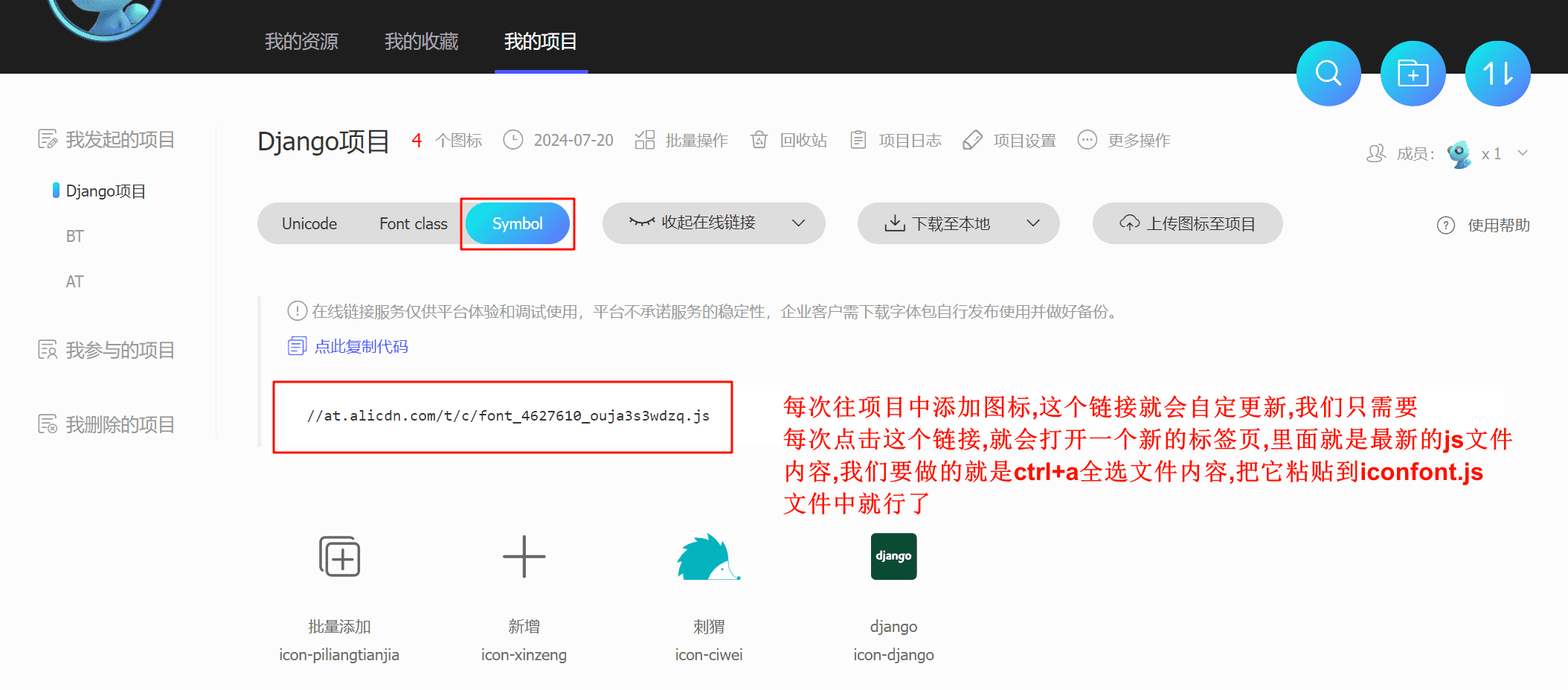Click the icon-piliangtianjia class name
Screen dimensions: 1568x690
click(x=339, y=655)
